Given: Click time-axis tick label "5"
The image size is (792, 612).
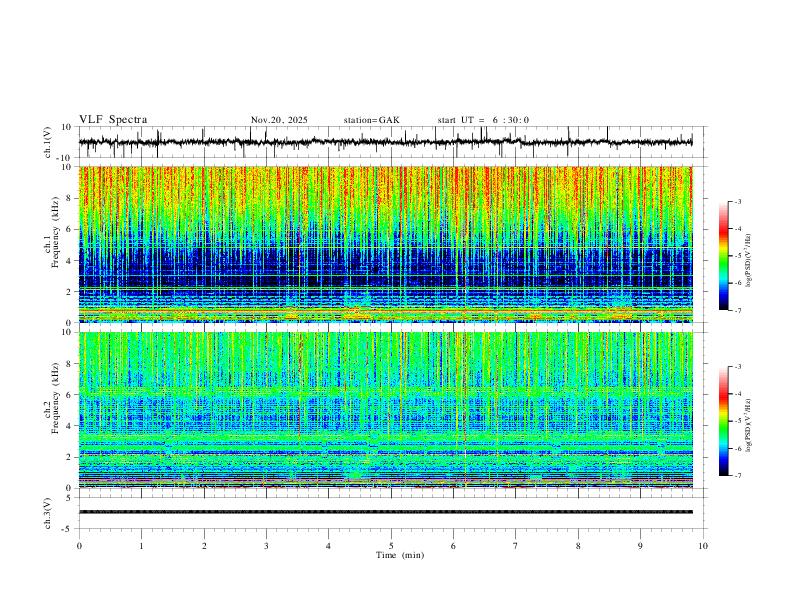Looking at the screenshot, I should (x=391, y=546).
